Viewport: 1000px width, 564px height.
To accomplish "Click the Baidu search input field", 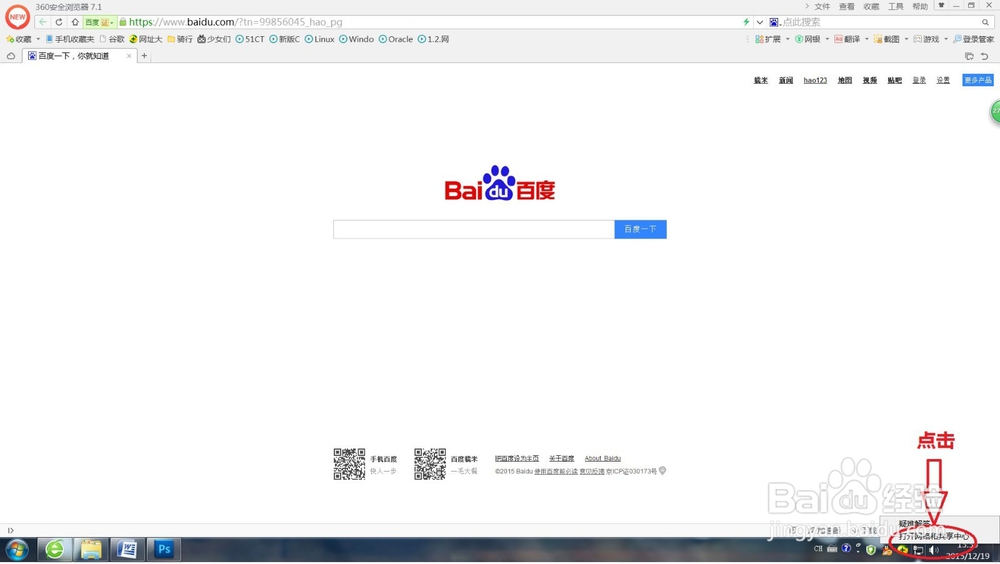I will click(473, 229).
